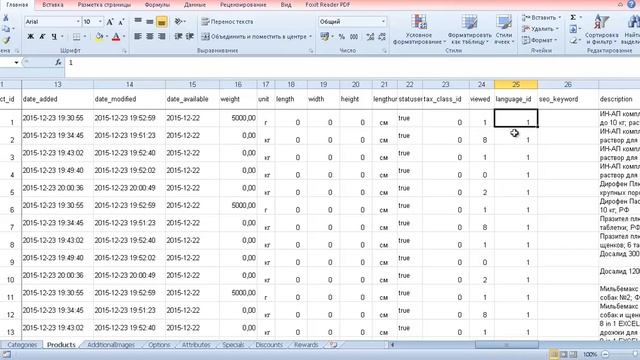640x360 pixels.
Task: Apply accounting currency format
Action: (325, 37)
